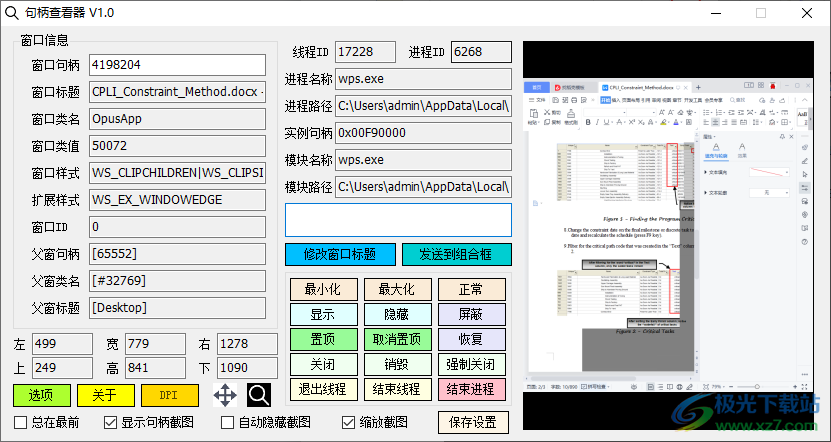
Task: Click the 最小化 button
Action: tap(323, 289)
